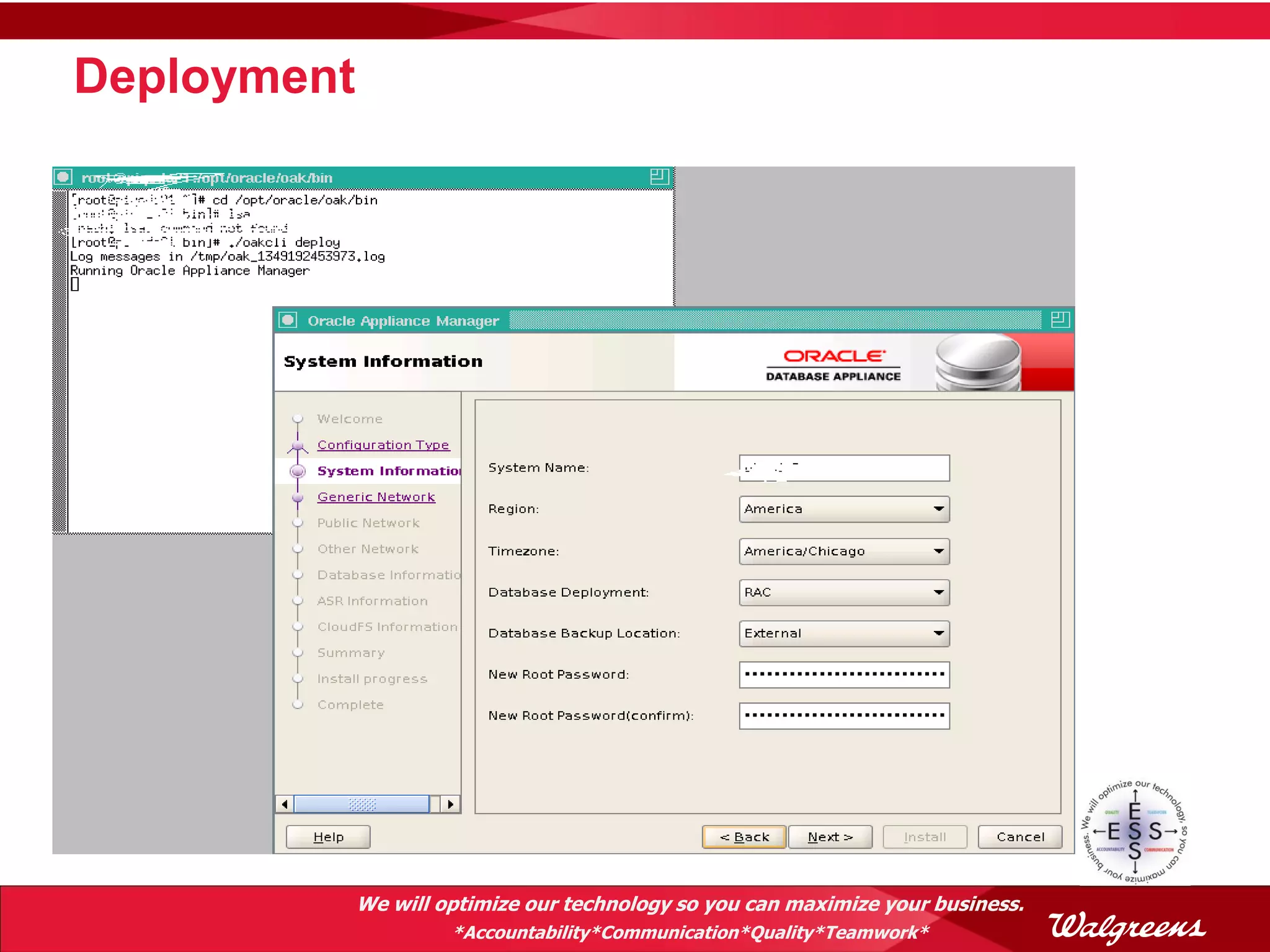Click Oracle Appliance Manager window menu icon
This screenshot has height=952, width=1270.
tap(288, 320)
